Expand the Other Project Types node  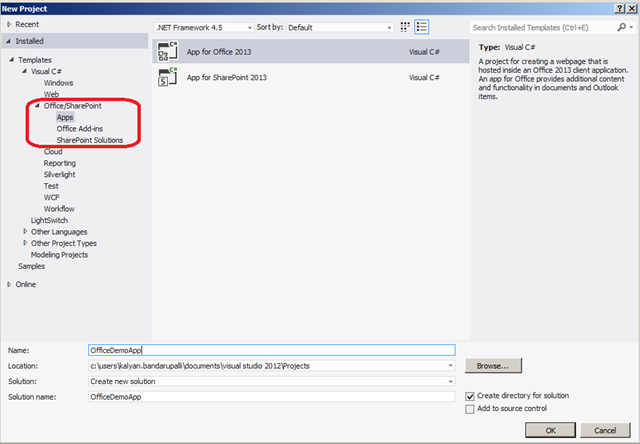[25, 243]
